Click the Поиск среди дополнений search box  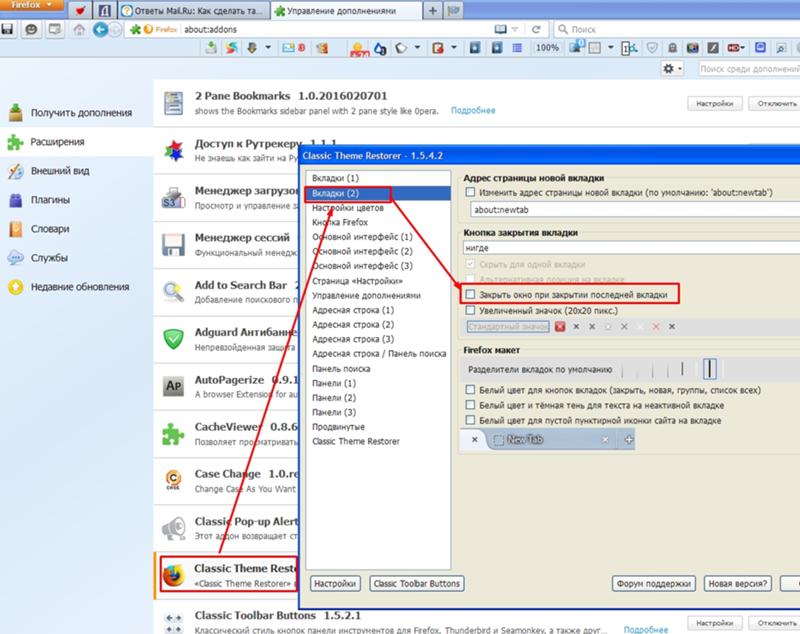click(x=749, y=68)
